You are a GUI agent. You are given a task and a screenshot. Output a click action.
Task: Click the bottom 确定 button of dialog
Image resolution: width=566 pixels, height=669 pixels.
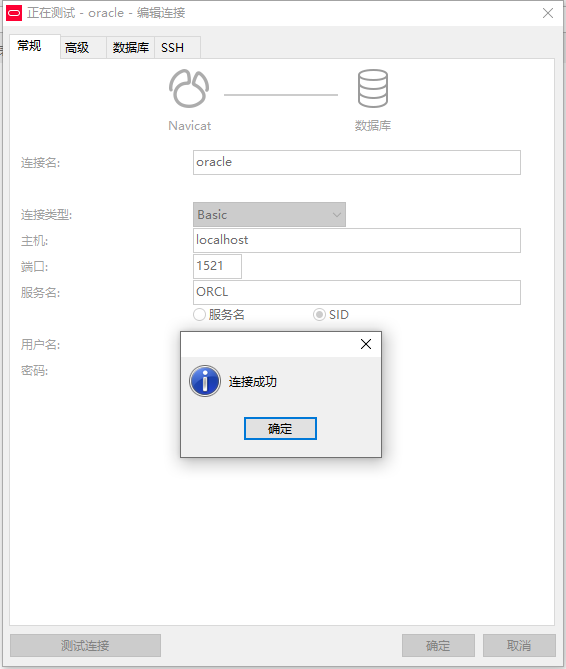[438, 646]
